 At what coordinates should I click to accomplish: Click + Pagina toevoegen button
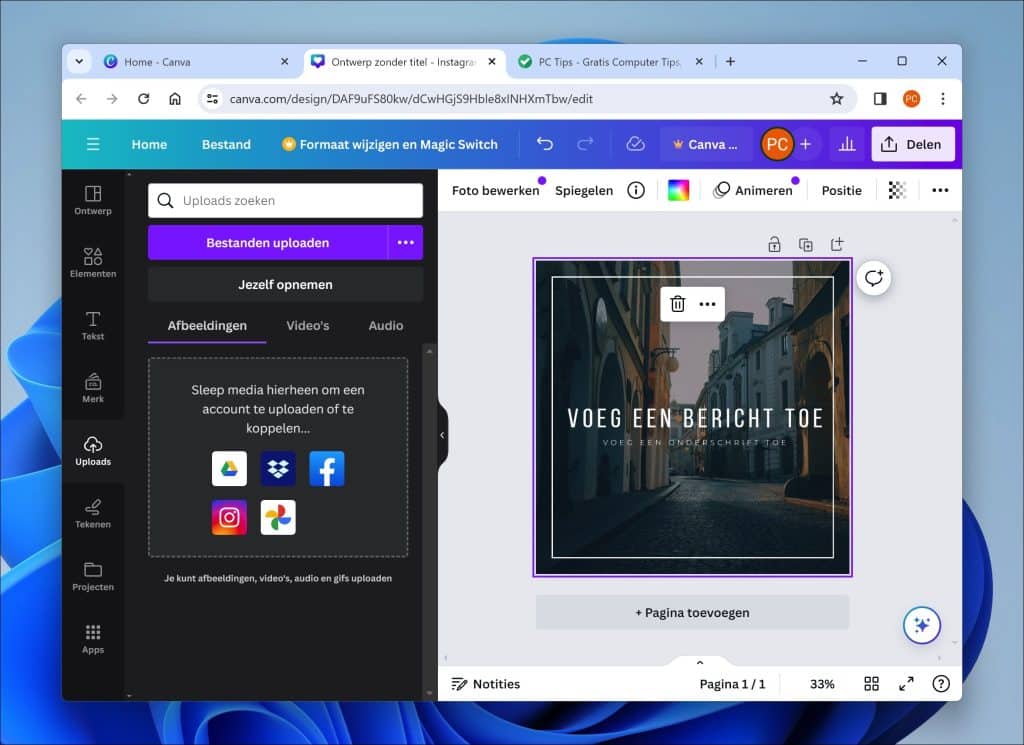(692, 612)
